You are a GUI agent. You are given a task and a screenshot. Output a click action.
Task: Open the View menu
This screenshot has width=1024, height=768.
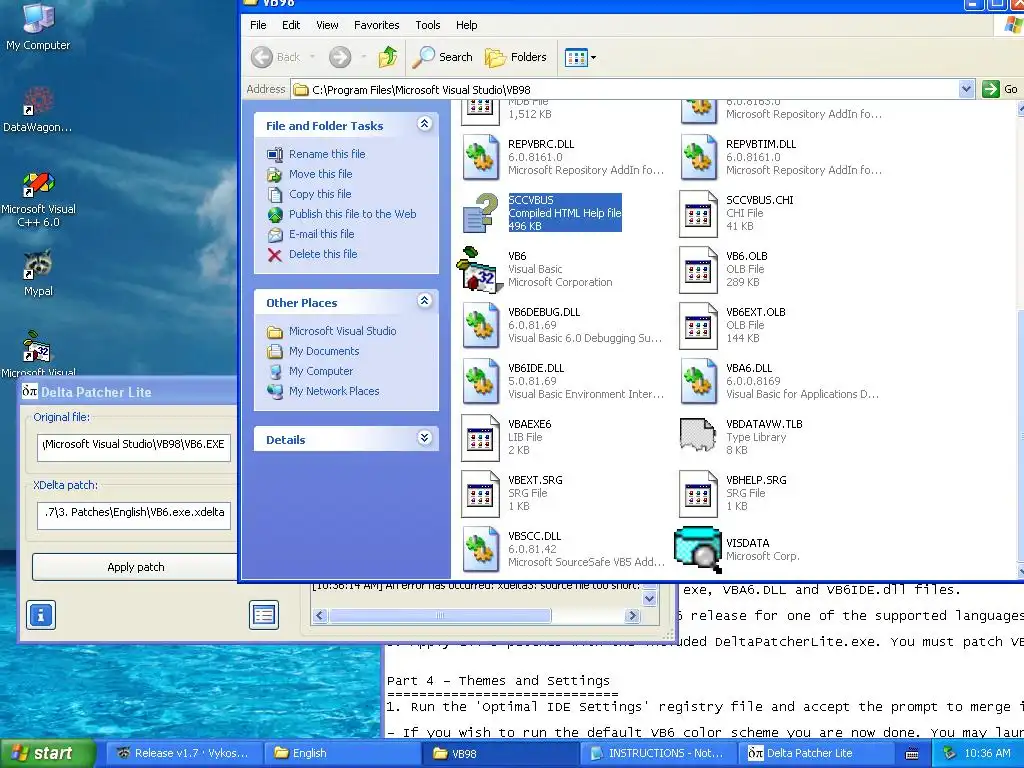[x=327, y=25]
